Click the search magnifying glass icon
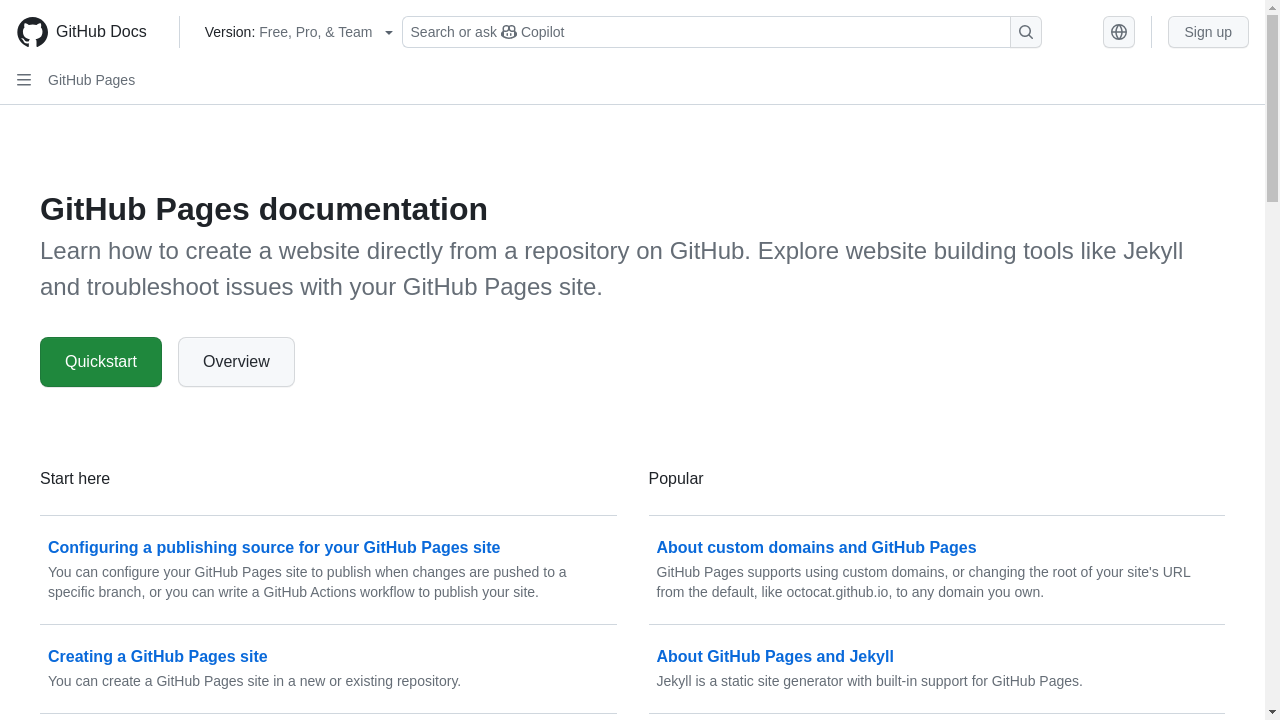 [x=1025, y=32]
